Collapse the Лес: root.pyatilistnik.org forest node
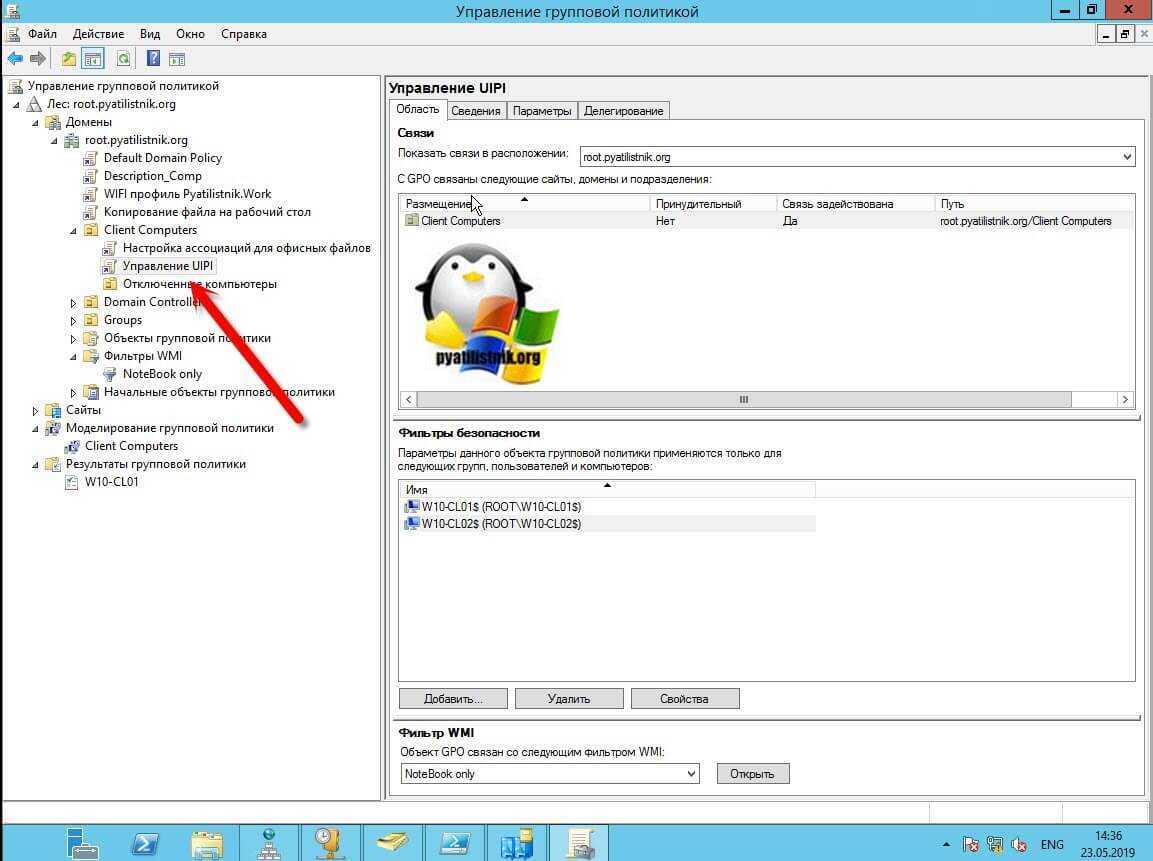This screenshot has width=1153, height=861. coord(16,104)
